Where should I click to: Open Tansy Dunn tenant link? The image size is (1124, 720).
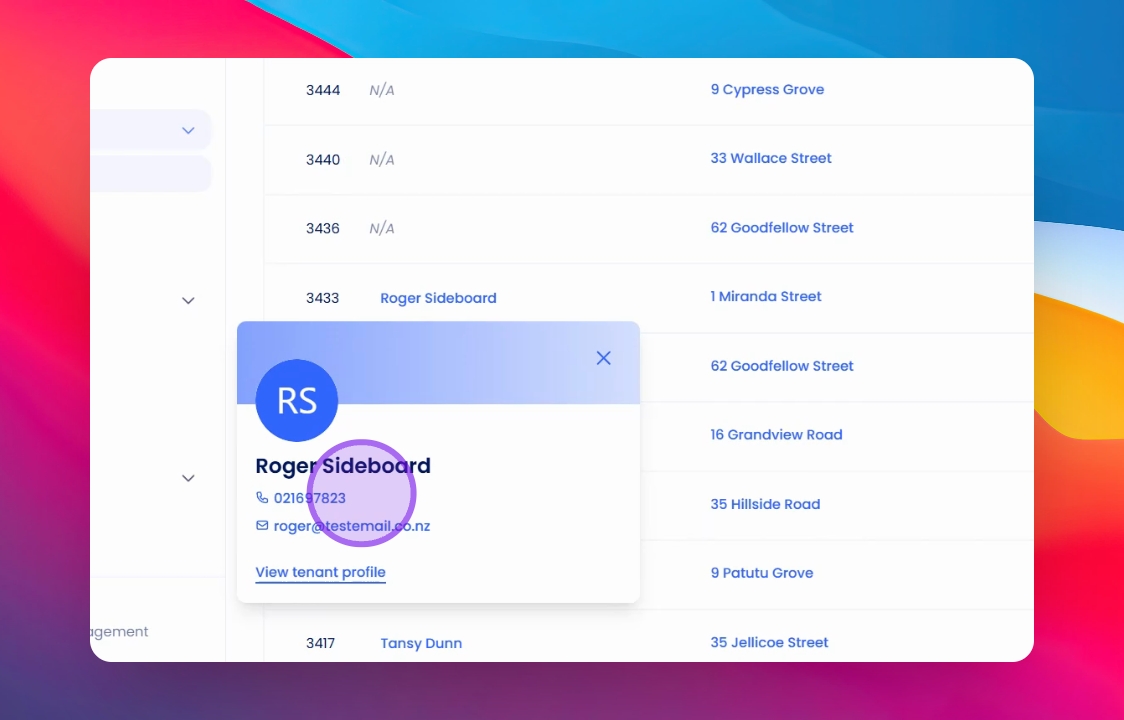[421, 643]
